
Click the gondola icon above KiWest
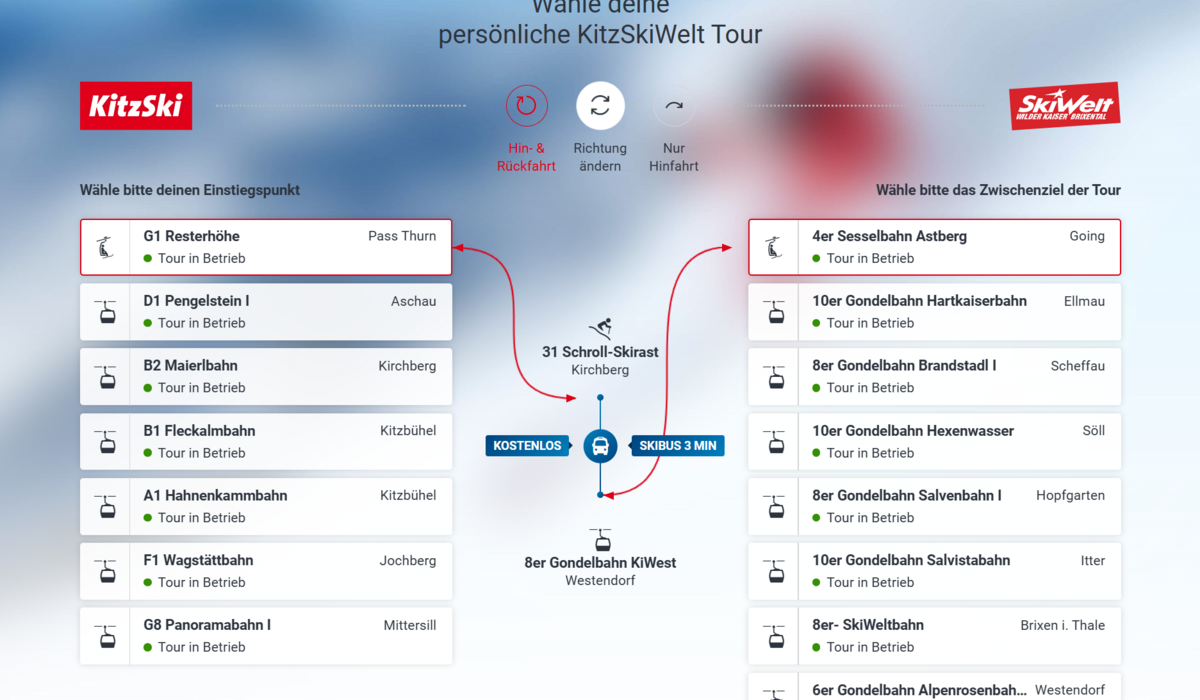[x=601, y=540]
